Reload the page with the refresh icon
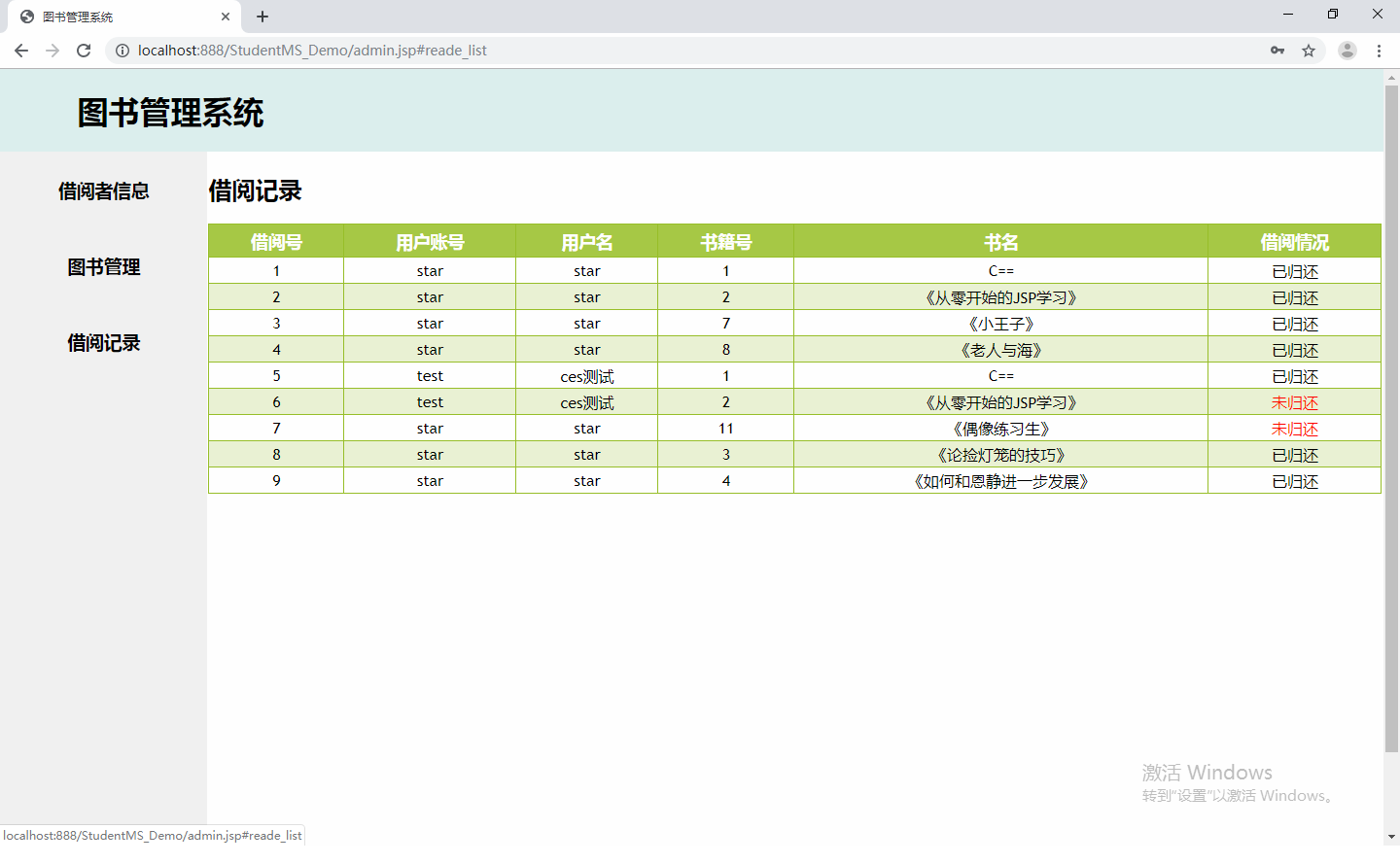 84,51
